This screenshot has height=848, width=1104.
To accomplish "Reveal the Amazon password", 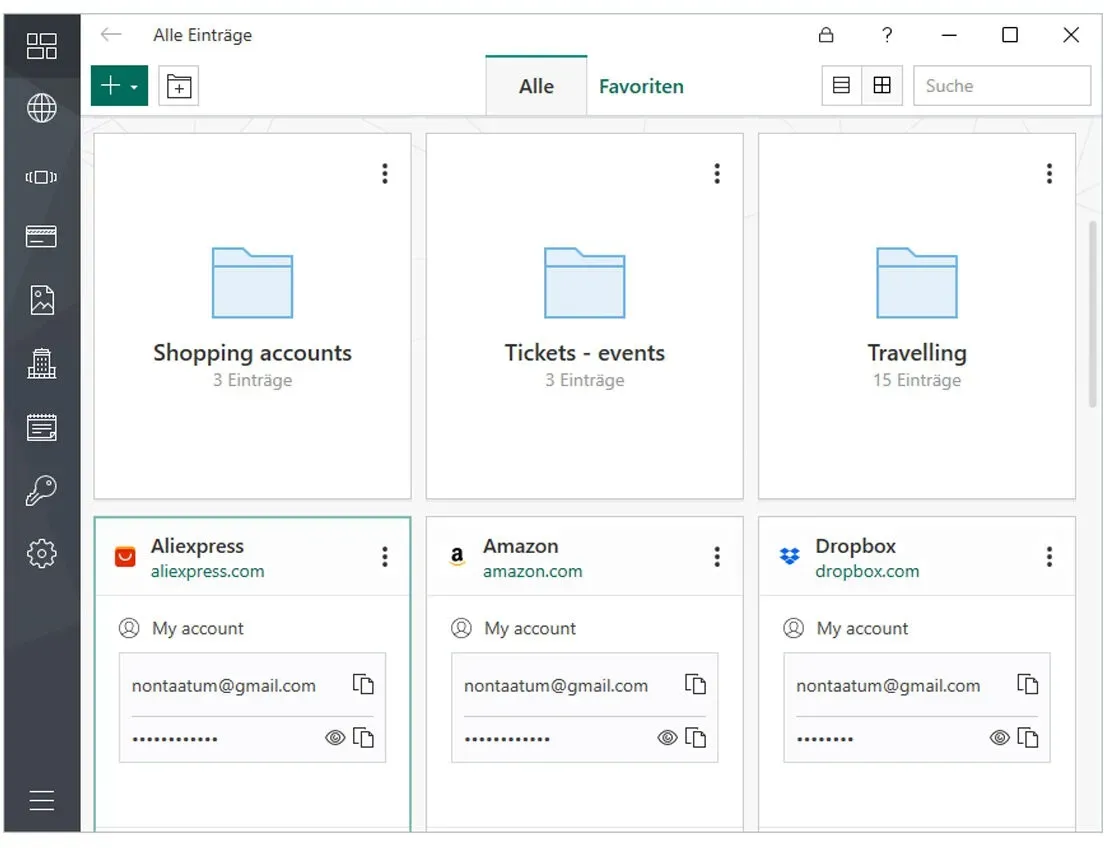I will click(x=667, y=737).
